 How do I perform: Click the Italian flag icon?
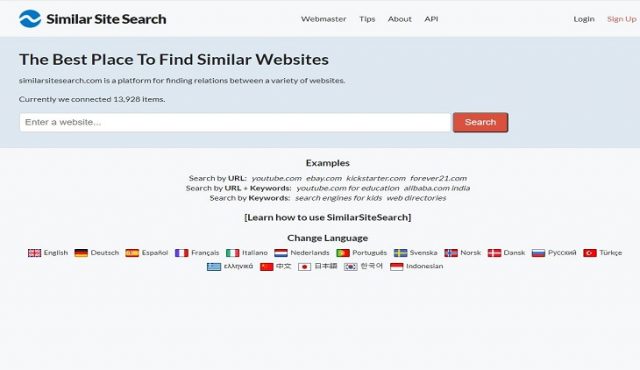click(233, 253)
